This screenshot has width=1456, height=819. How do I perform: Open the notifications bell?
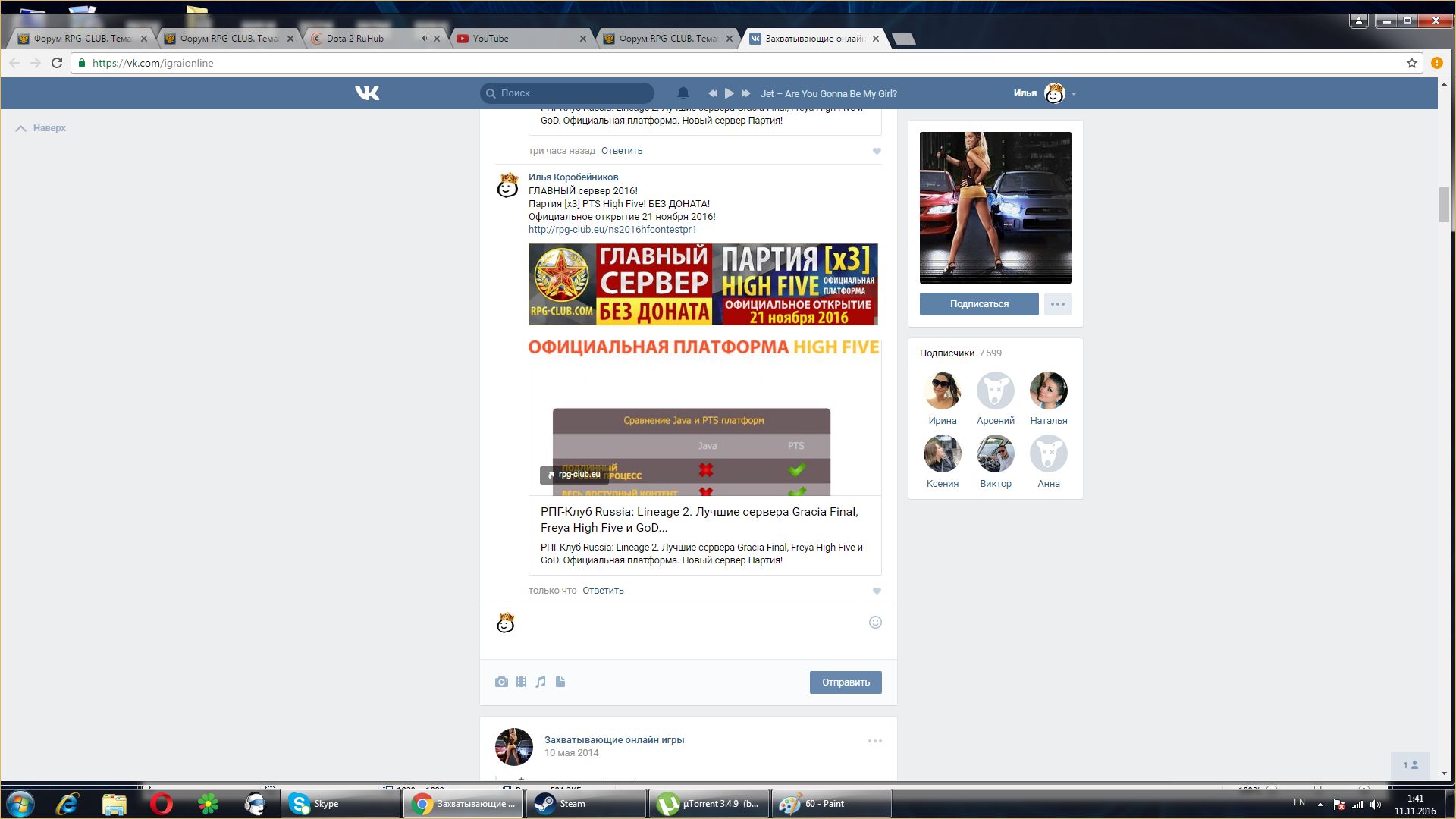pyautogui.click(x=683, y=93)
